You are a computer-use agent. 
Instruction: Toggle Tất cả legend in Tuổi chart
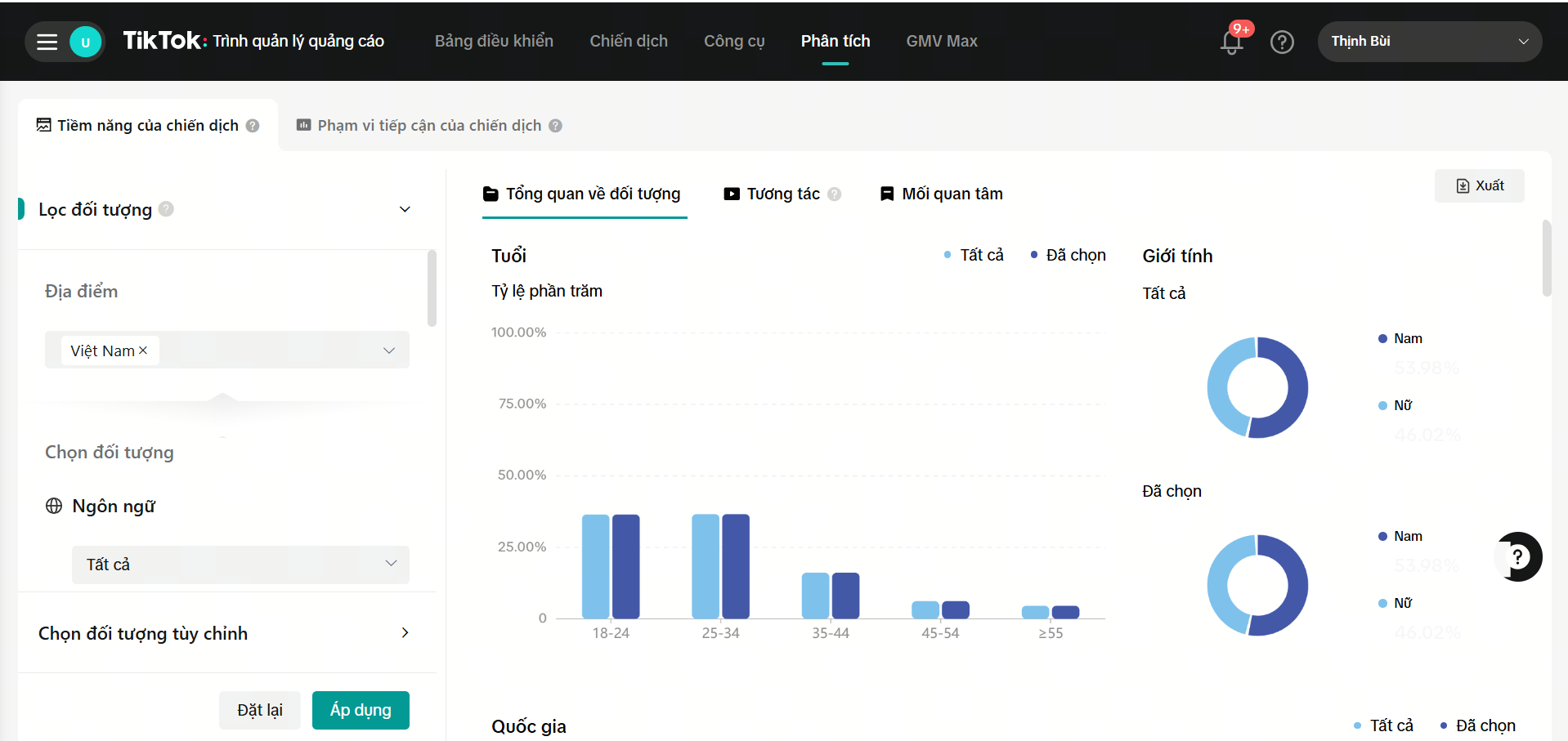point(973,256)
